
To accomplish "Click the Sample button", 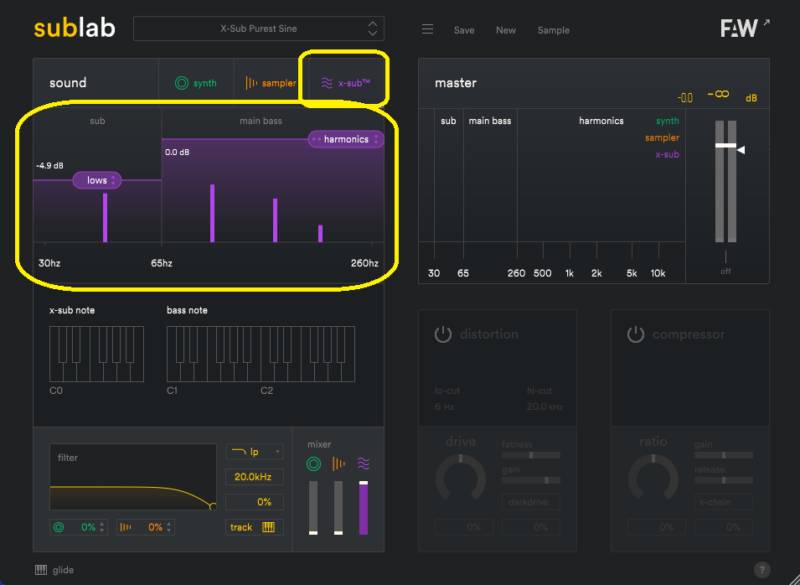I will [x=553, y=30].
